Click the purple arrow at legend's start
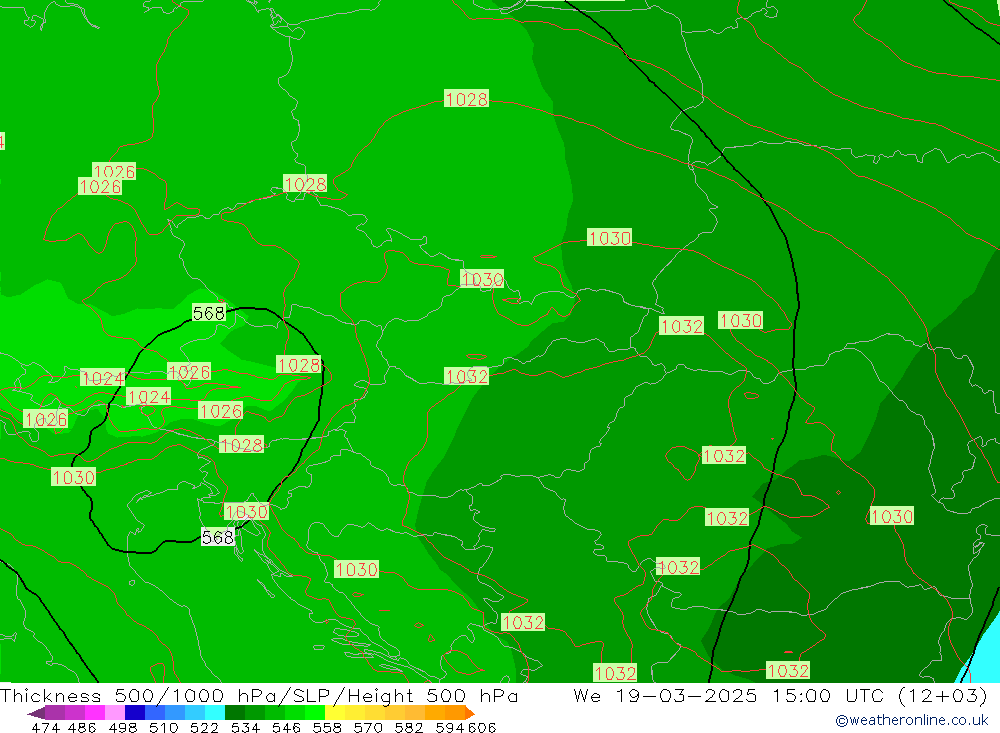The height and width of the screenshot is (733, 1000). tap(36, 713)
